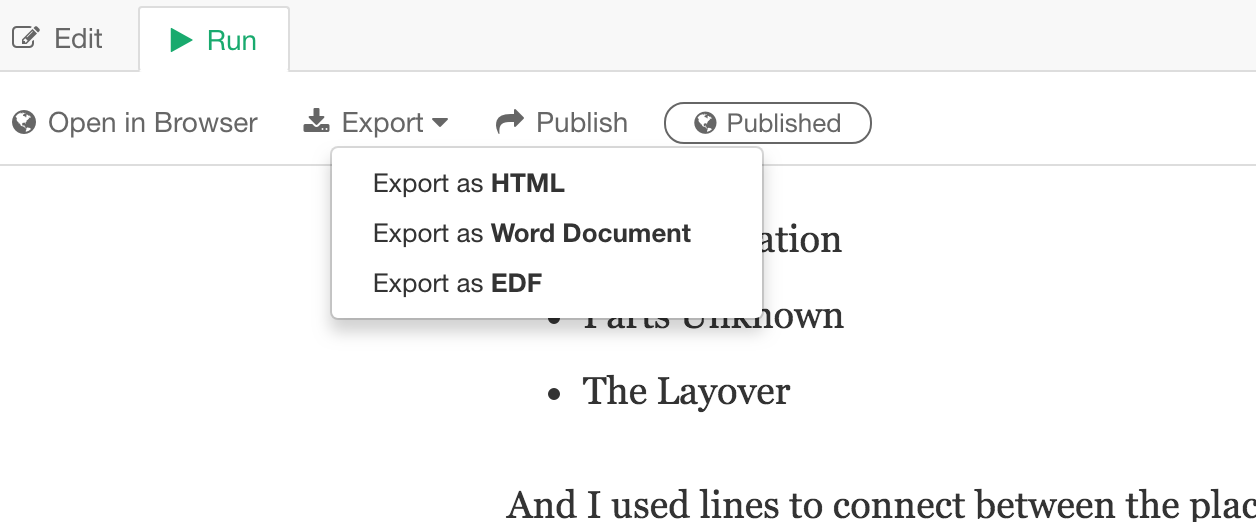Click the download icon next to Export

coord(316,122)
